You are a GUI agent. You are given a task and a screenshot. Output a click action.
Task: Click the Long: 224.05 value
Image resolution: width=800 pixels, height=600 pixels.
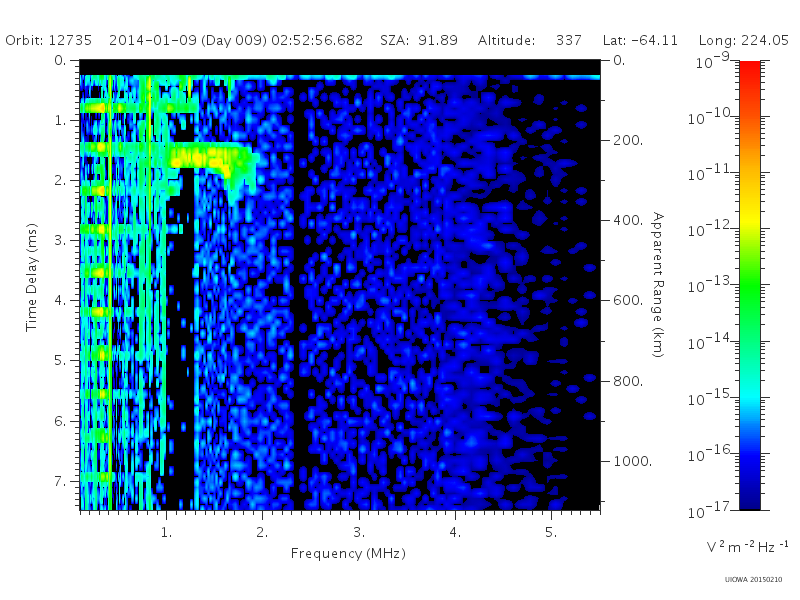[743, 40]
